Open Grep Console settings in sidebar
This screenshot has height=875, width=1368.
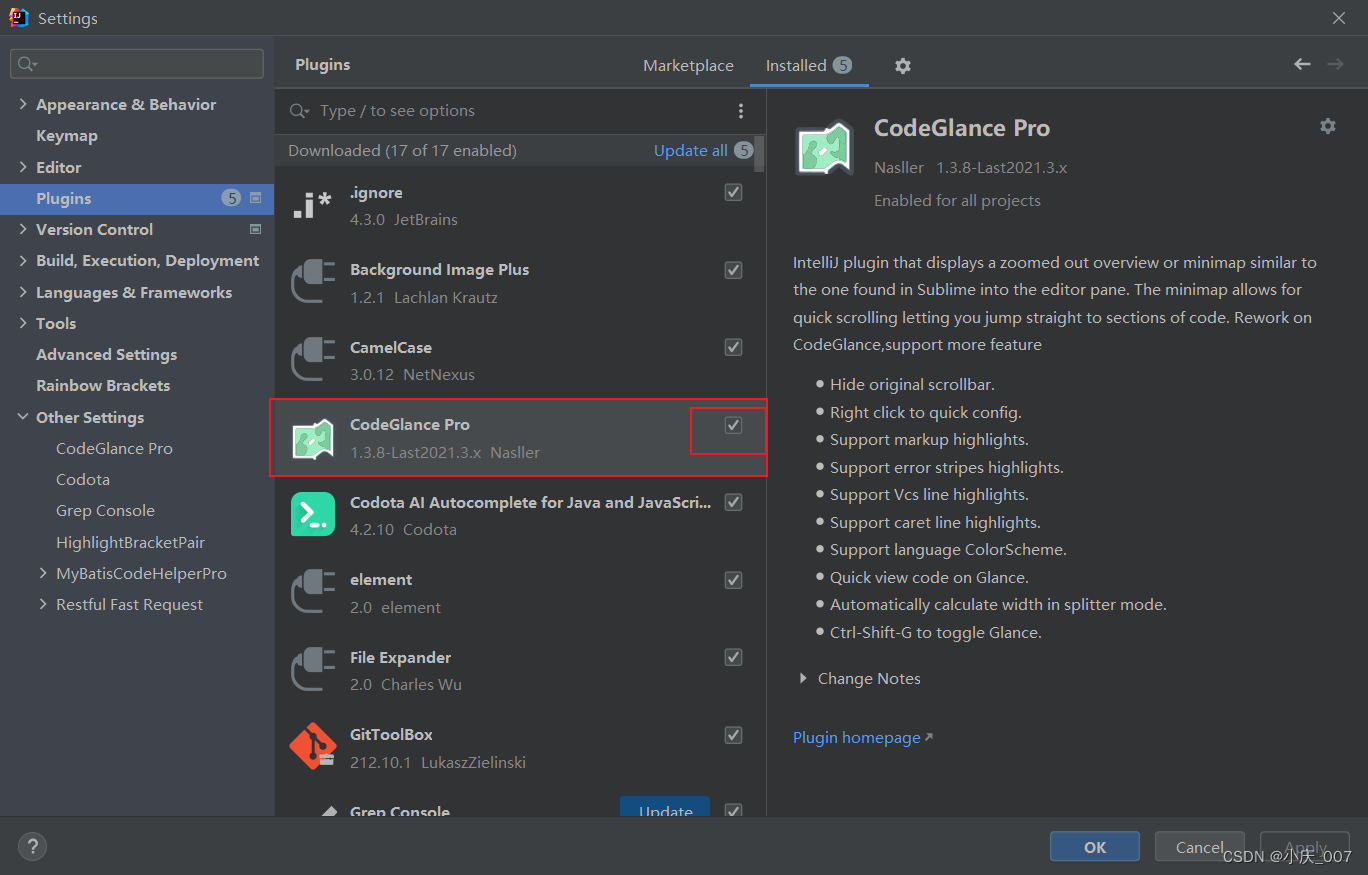coord(105,510)
